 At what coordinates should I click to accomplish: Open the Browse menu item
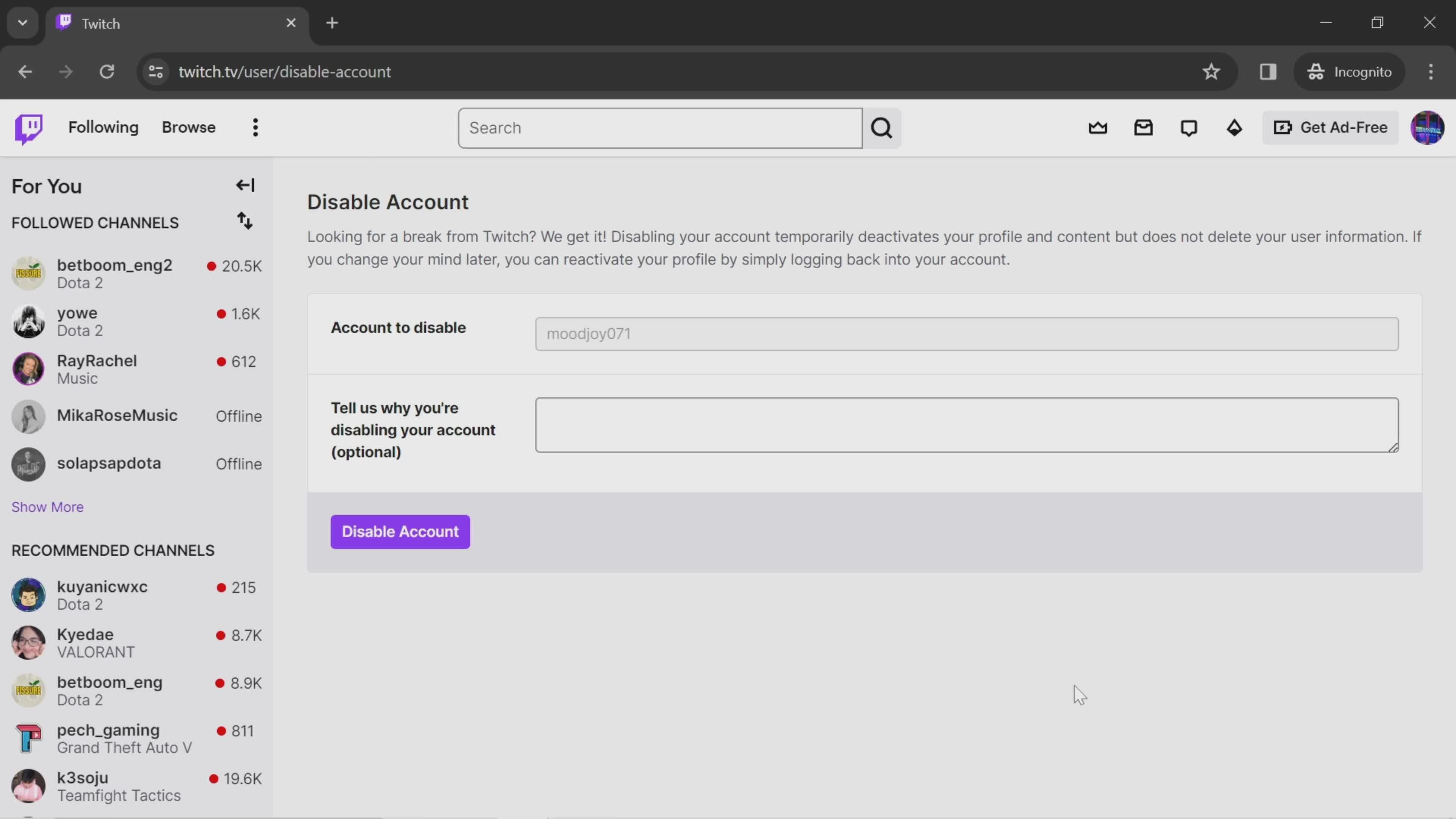tap(189, 127)
